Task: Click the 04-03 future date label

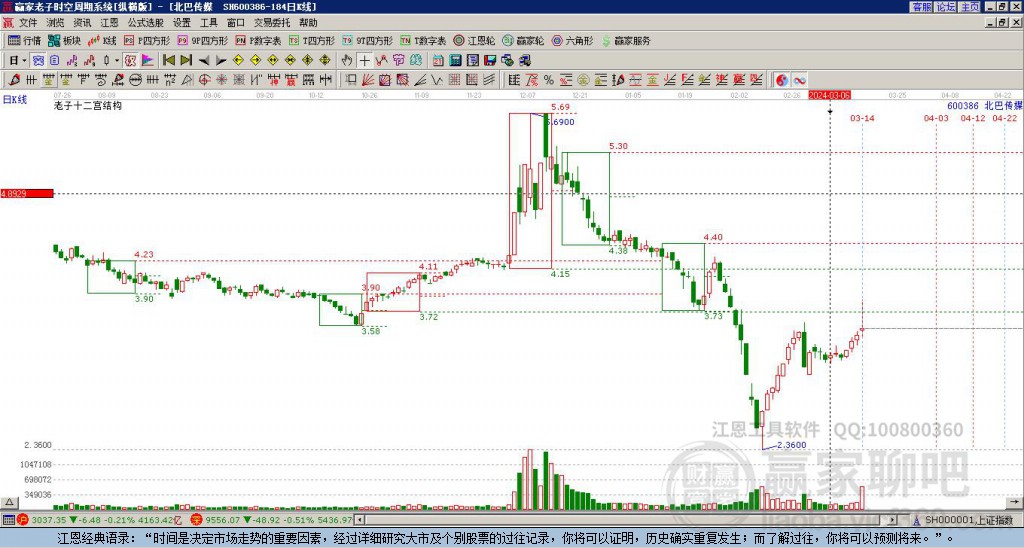Action: [936, 118]
